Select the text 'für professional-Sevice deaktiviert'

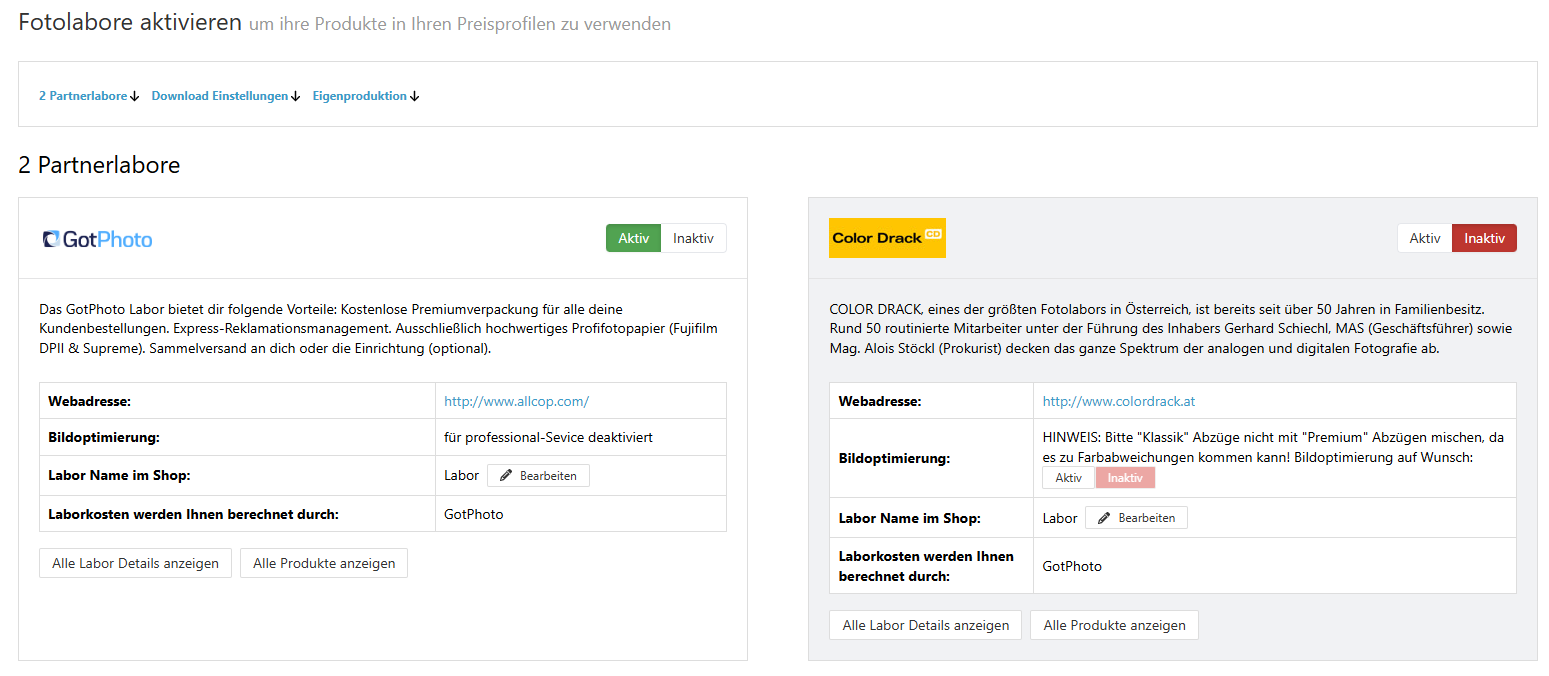548,437
